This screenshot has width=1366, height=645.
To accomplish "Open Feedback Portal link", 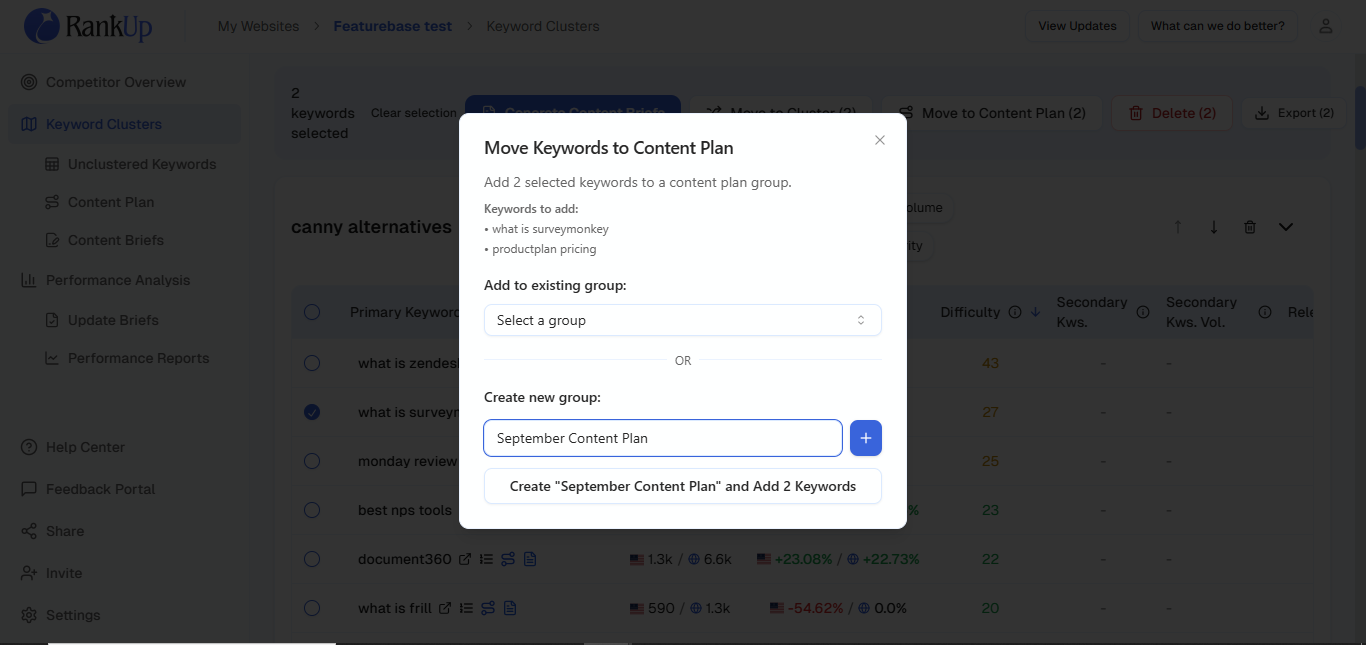I will click(x=100, y=489).
